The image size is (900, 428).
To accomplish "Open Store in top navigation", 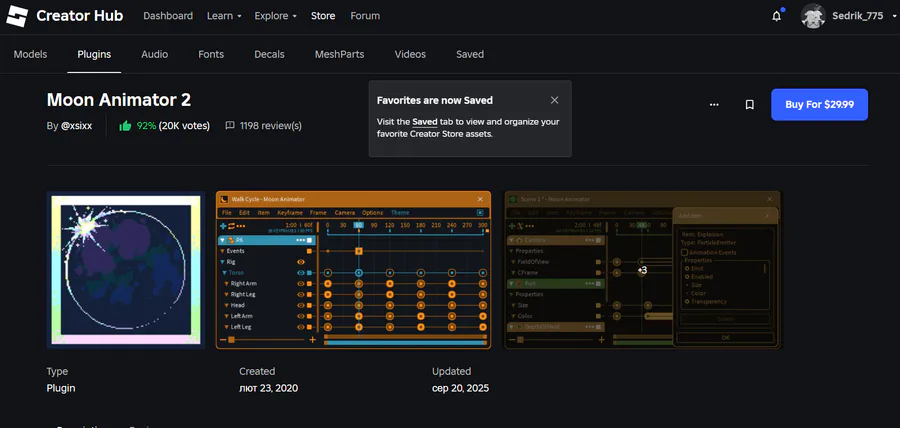I will click(323, 16).
